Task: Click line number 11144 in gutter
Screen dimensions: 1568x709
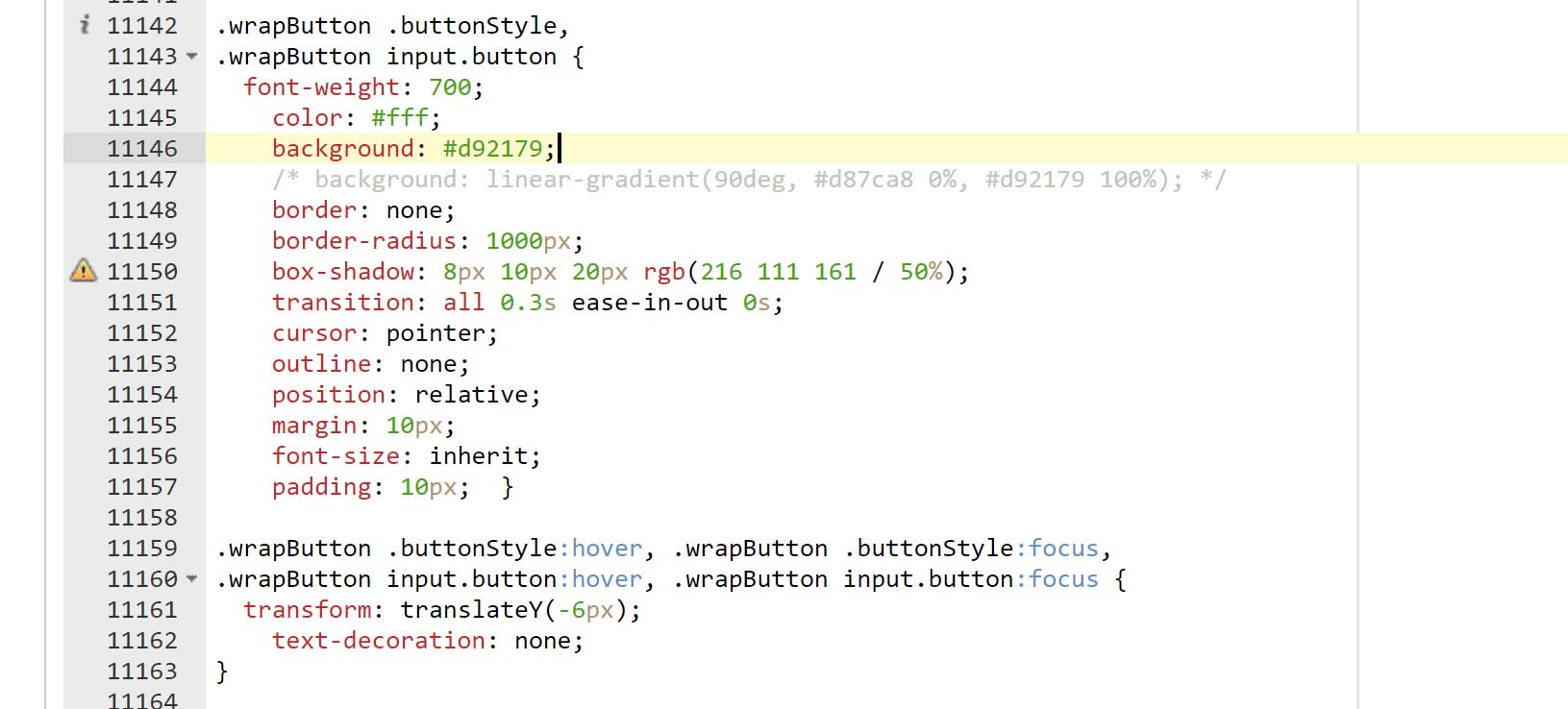Action: [x=142, y=87]
